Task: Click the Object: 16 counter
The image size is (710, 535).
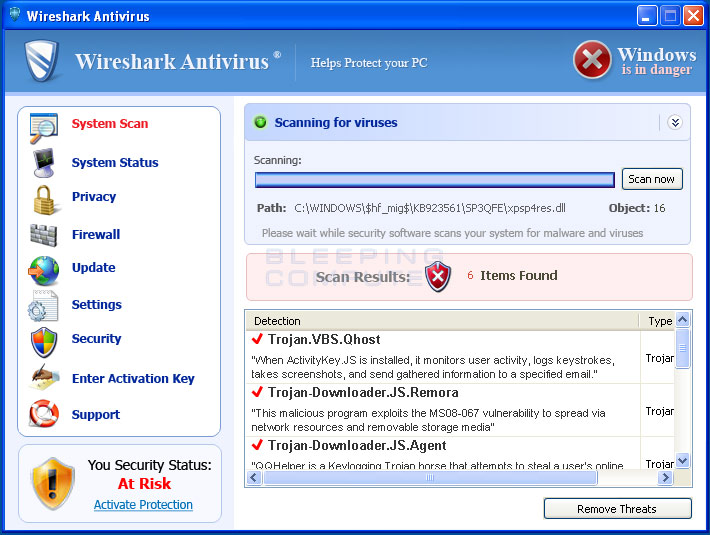Action: click(637, 208)
